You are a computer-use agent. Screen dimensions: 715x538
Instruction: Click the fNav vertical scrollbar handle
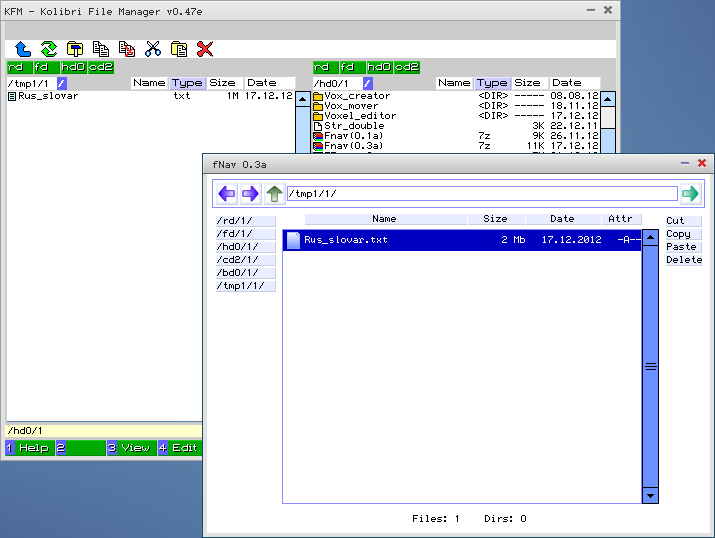pyautogui.click(x=650, y=366)
